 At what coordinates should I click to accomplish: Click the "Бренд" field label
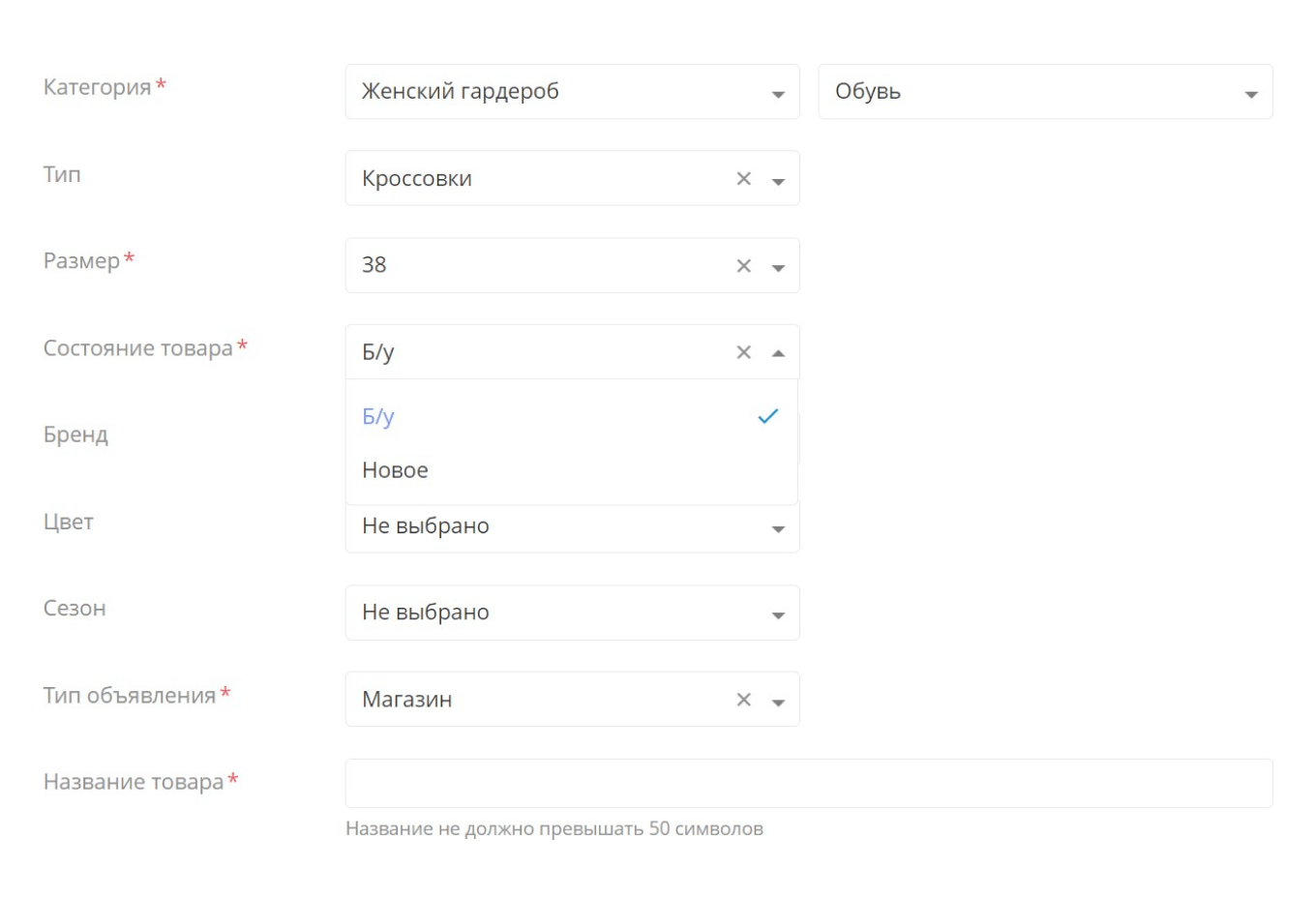pyautogui.click(x=75, y=435)
